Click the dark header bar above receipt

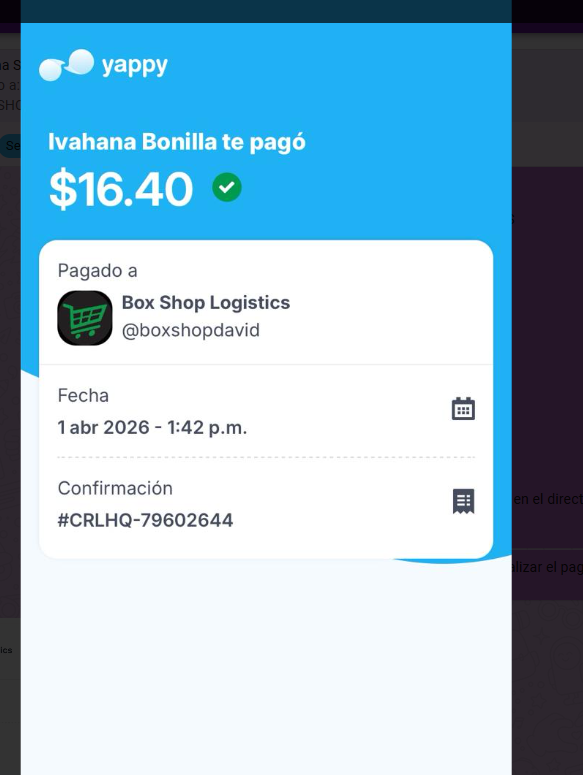click(266, 11)
